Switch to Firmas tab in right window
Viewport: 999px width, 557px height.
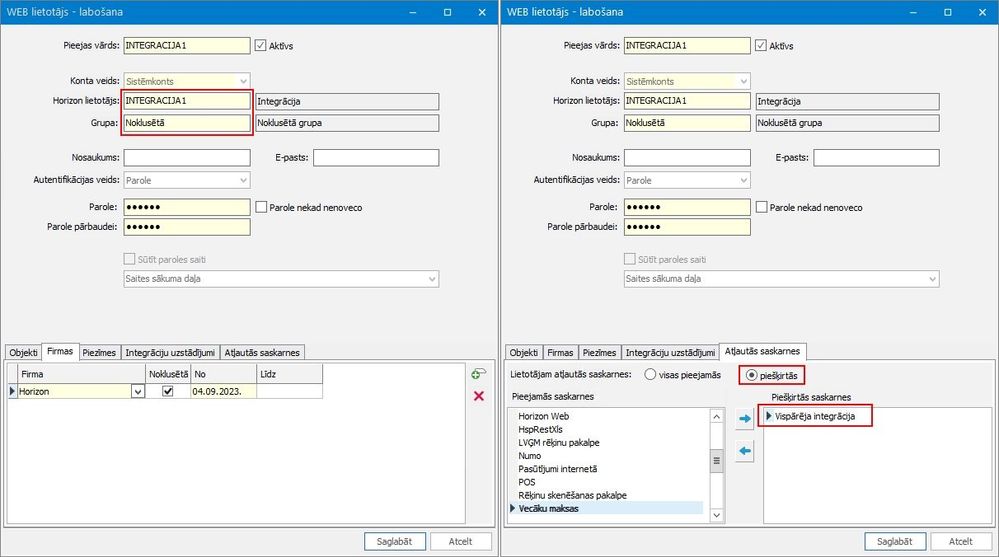(x=560, y=352)
